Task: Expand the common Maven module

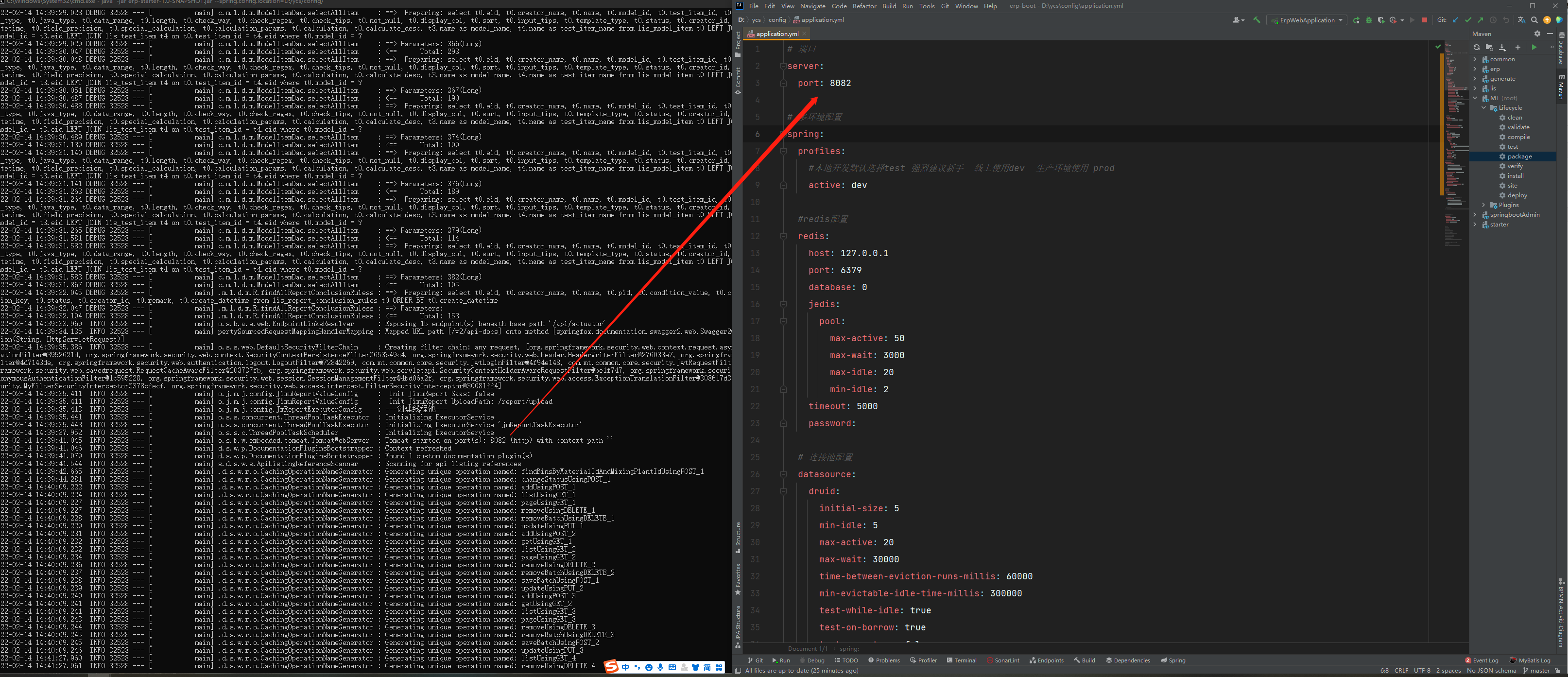Action: pos(1474,59)
